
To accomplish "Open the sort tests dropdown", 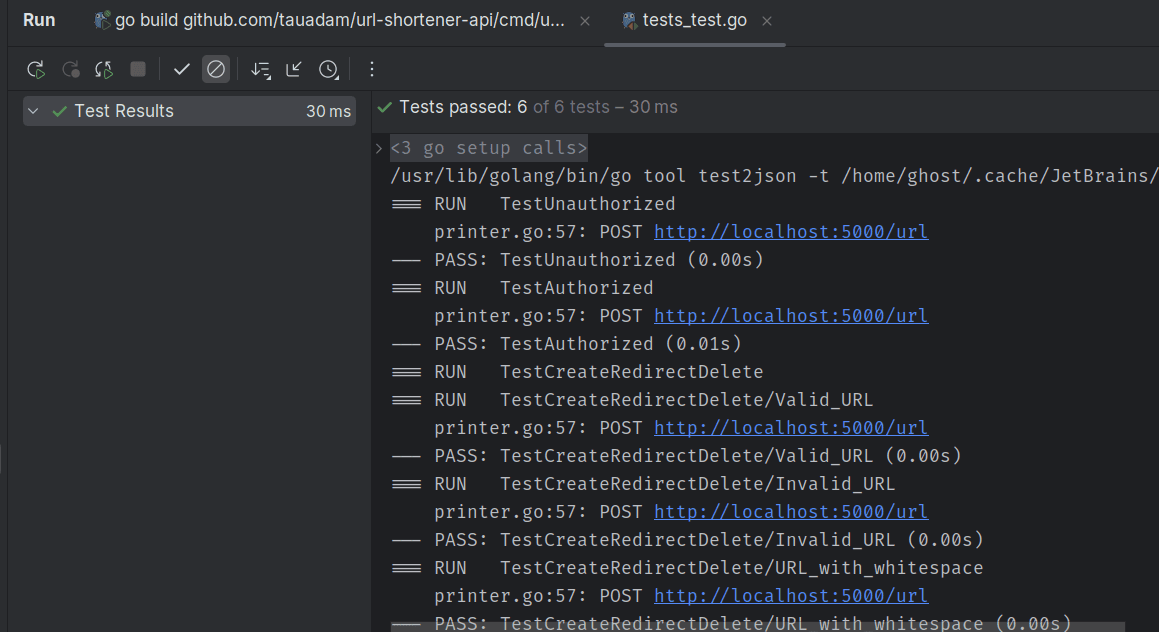I will point(260,69).
